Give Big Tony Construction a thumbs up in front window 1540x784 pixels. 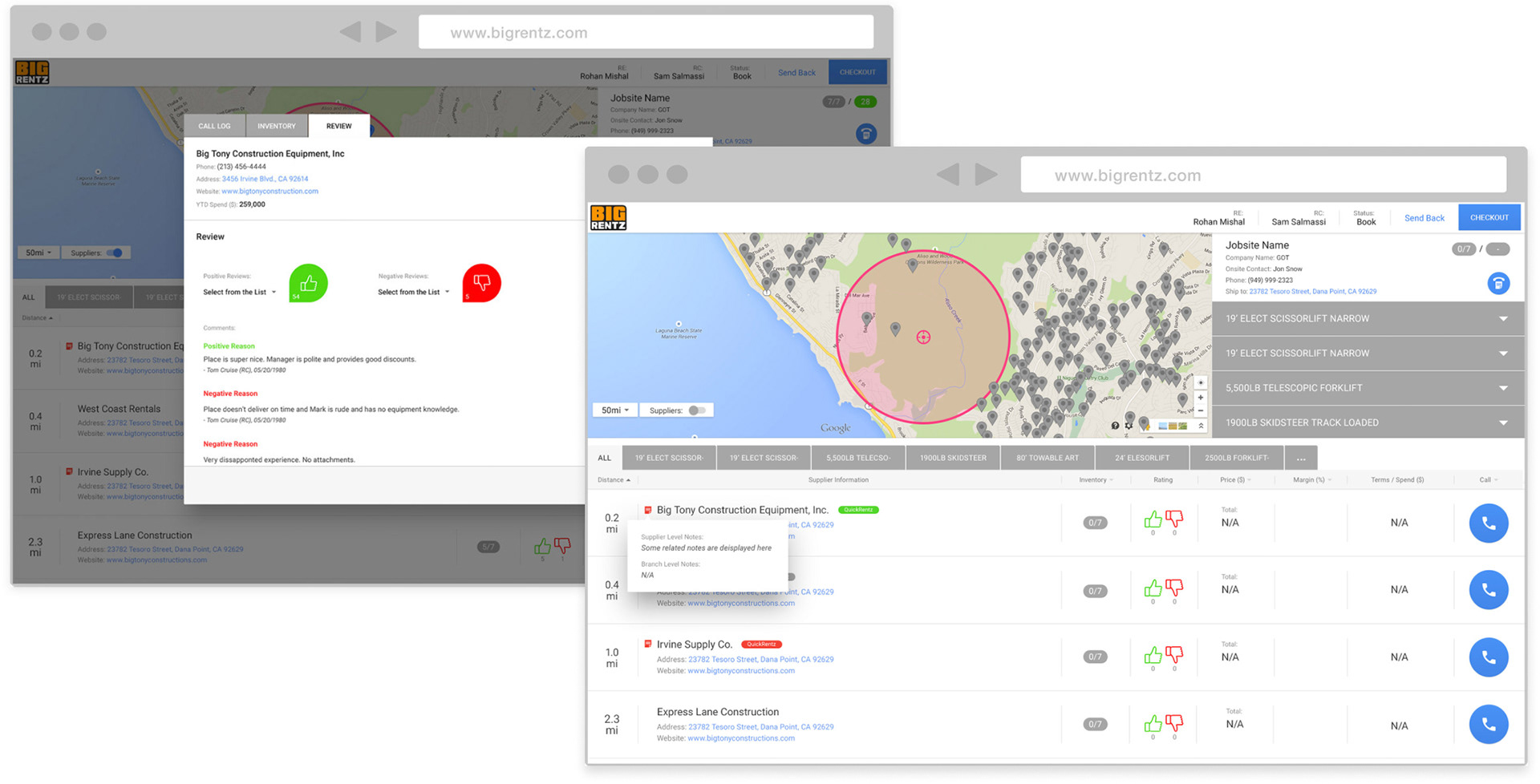[x=1153, y=519]
